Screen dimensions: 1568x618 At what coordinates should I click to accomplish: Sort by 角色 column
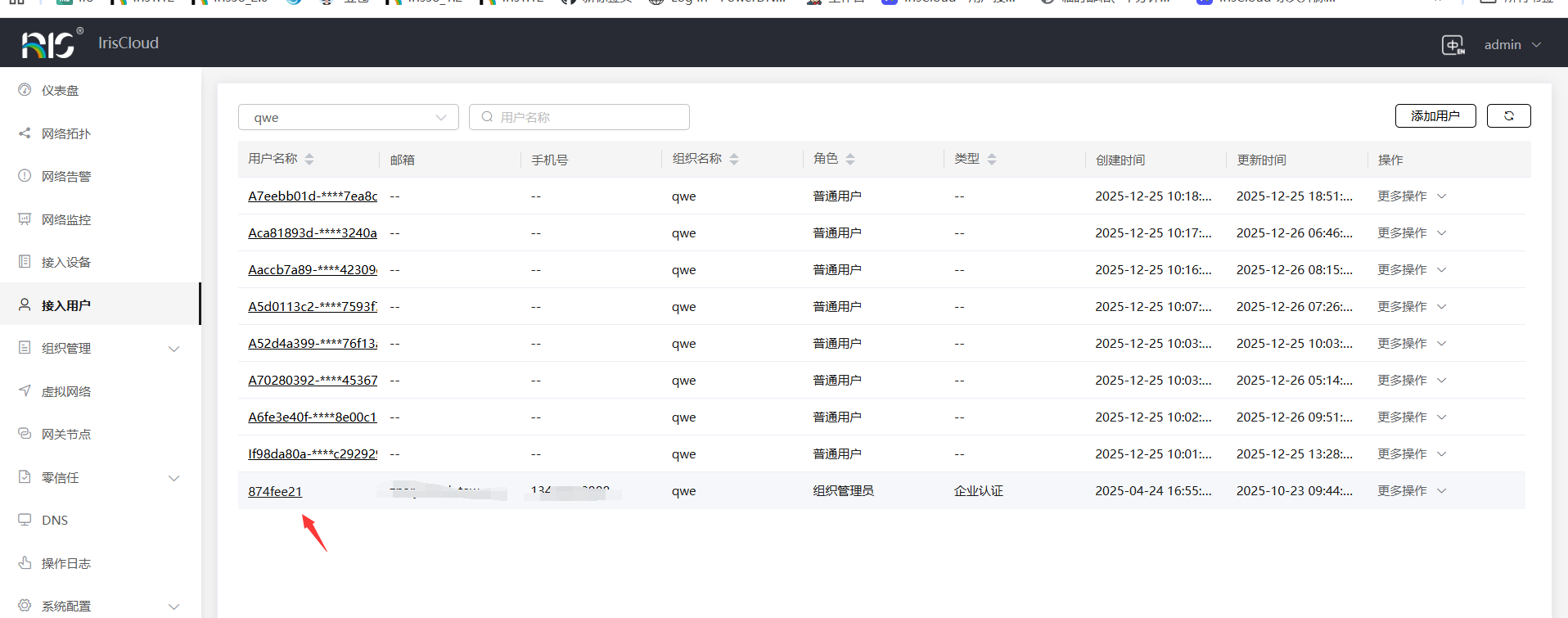point(850,159)
